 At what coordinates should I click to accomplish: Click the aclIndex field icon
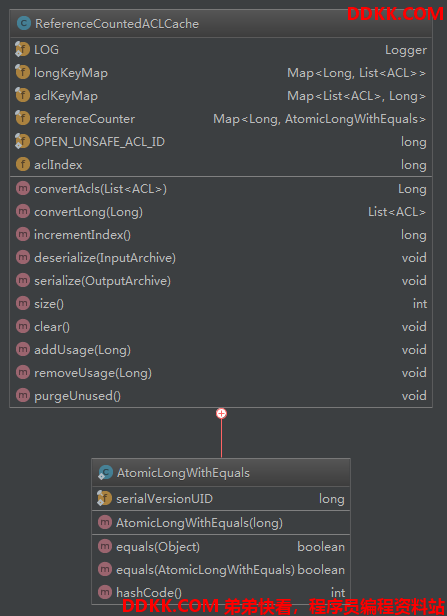tap(23, 164)
